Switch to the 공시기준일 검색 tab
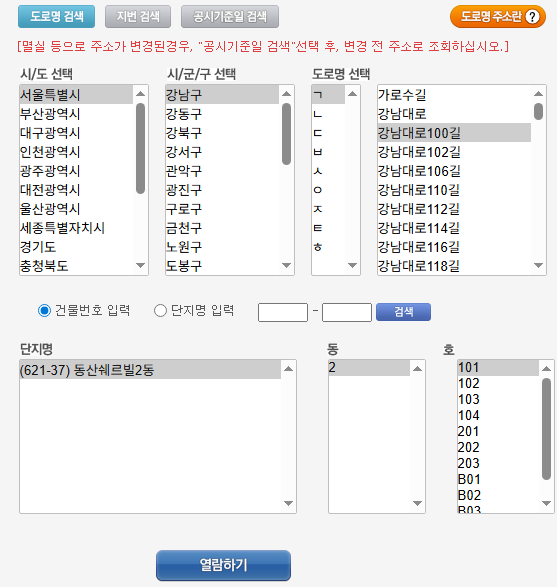The image size is (557, 587). 230,16
